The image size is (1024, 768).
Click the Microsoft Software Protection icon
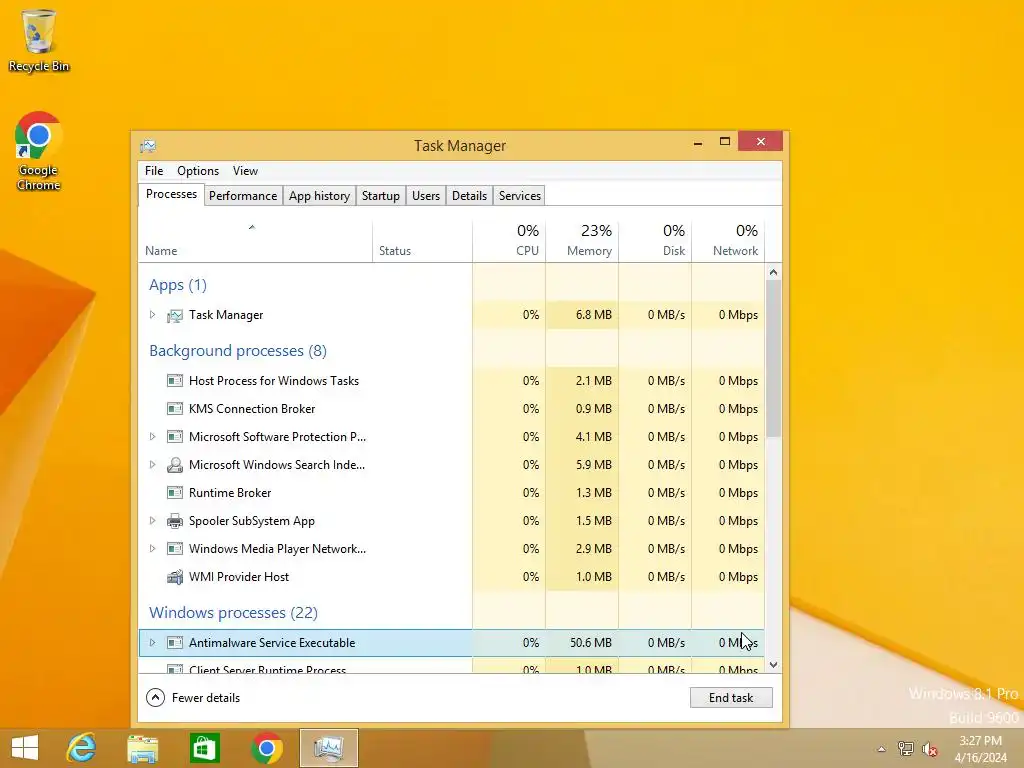(x=174, y=437)
